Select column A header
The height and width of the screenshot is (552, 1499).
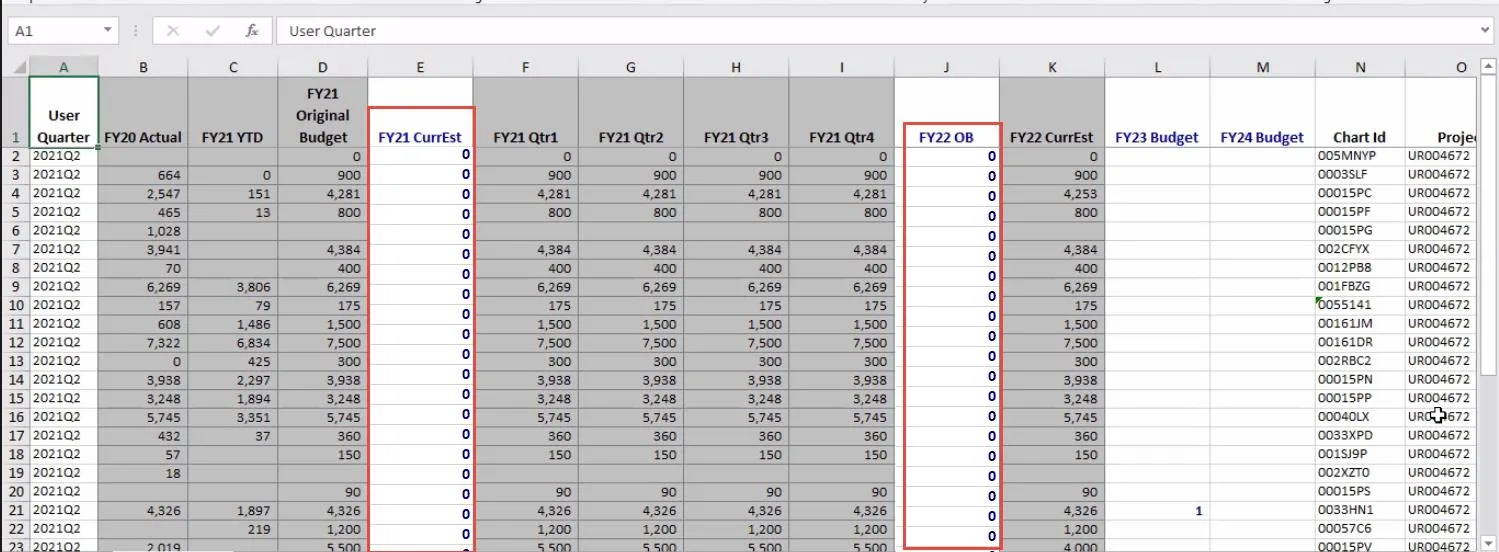[x=64, y=67]
